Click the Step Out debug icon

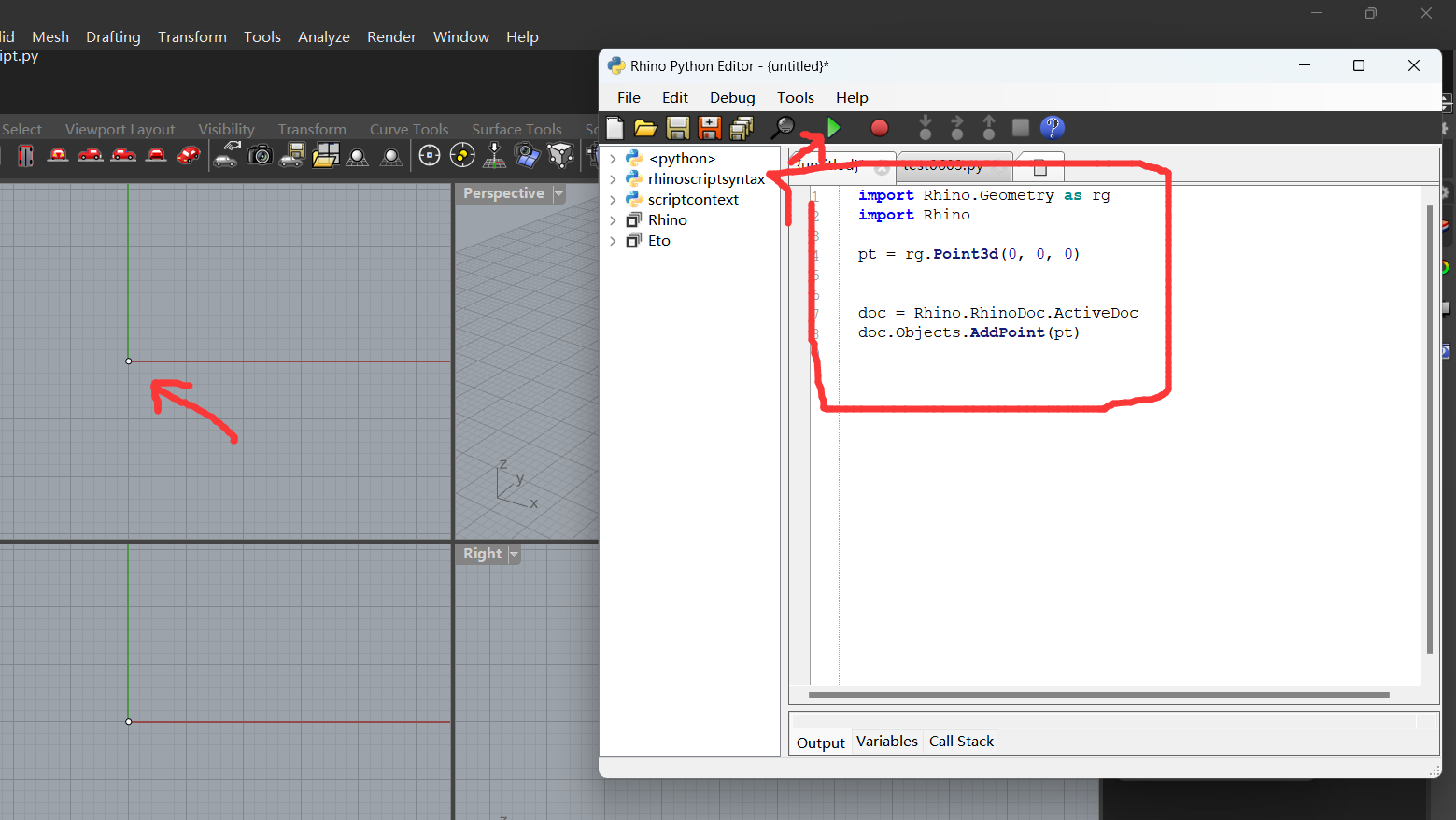[x=989, y=128]
